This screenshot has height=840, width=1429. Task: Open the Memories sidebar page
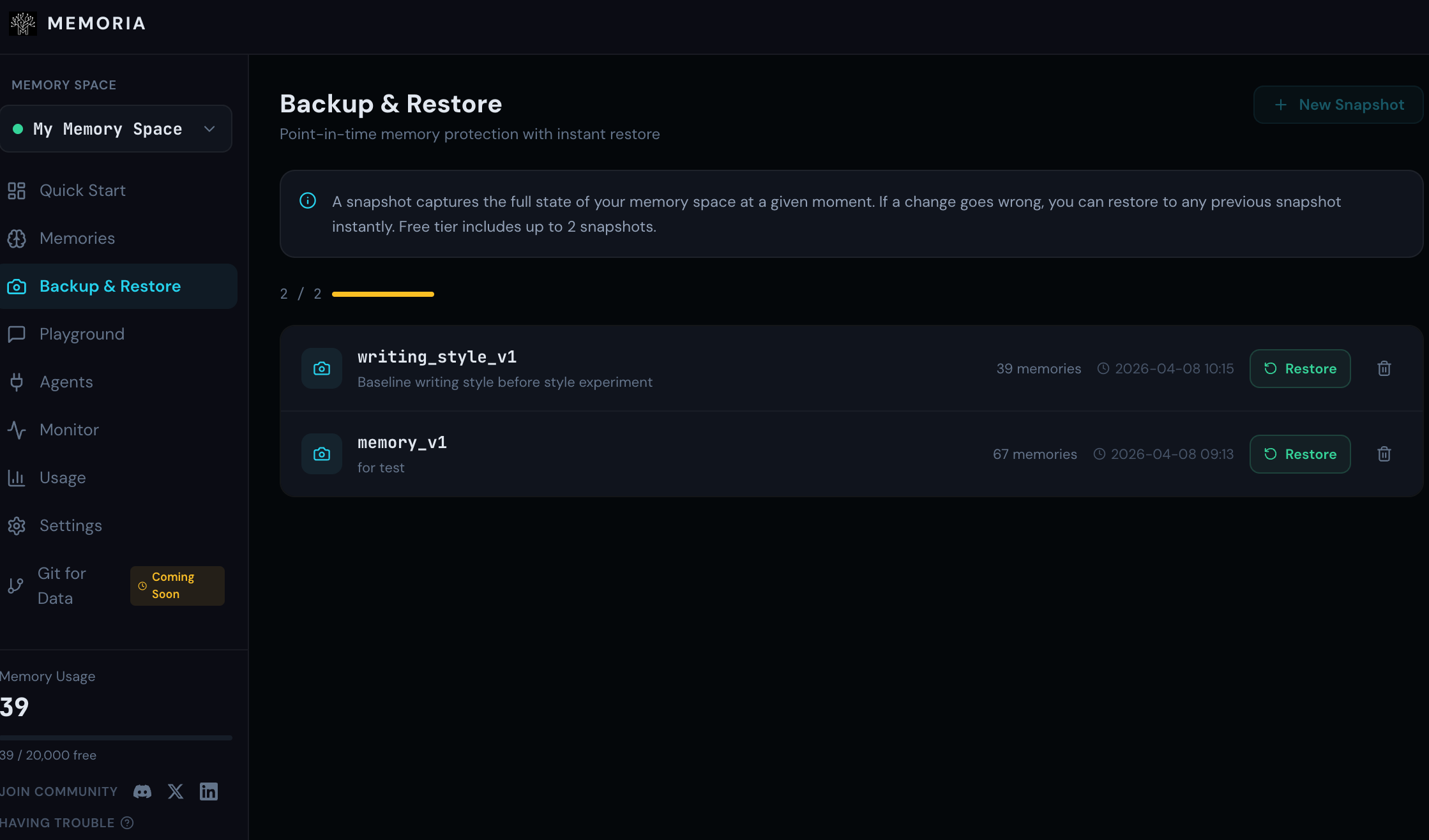[x=77, y=238]
